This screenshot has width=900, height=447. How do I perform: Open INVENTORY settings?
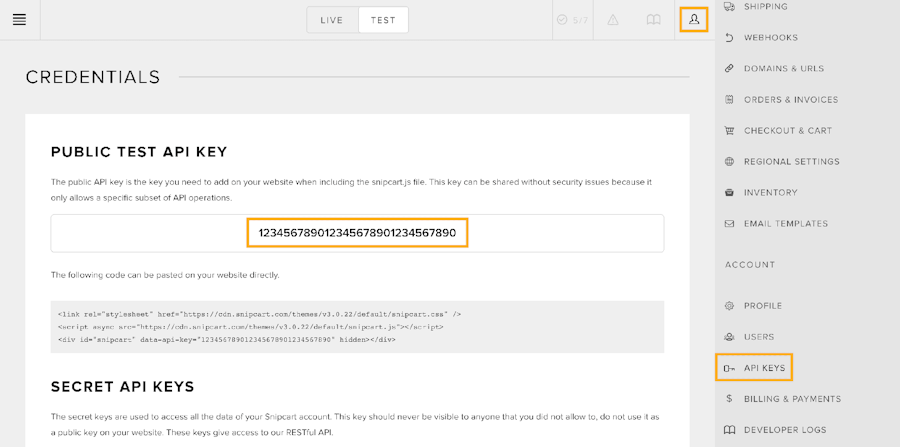pos(770,192)
